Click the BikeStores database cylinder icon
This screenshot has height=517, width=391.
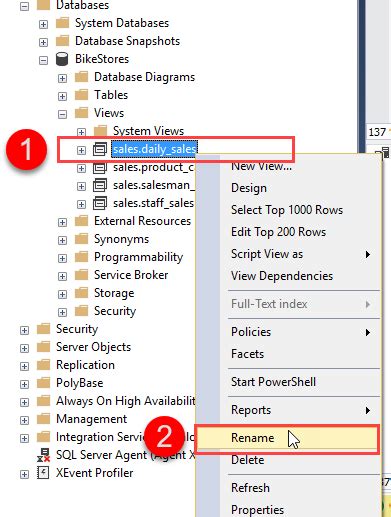tap(62, 59)
